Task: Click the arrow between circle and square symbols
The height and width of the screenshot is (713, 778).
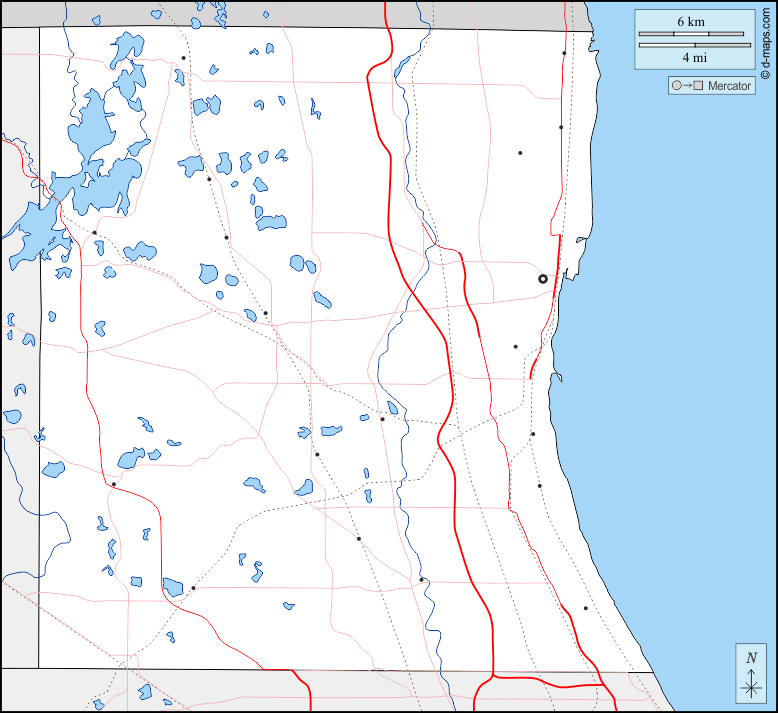Action: click(687, 86)
